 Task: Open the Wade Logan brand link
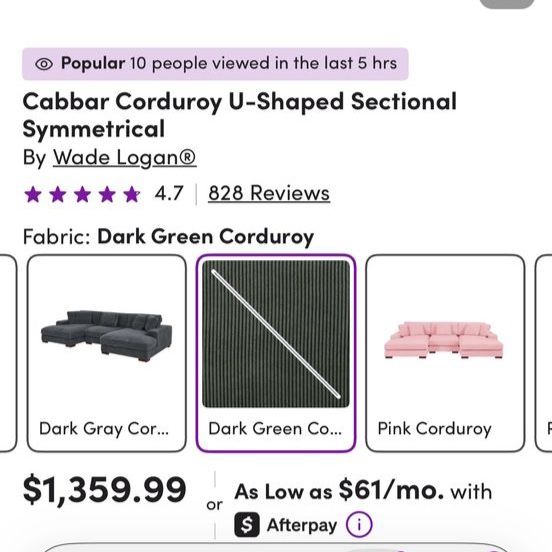(x=125, y=157)
